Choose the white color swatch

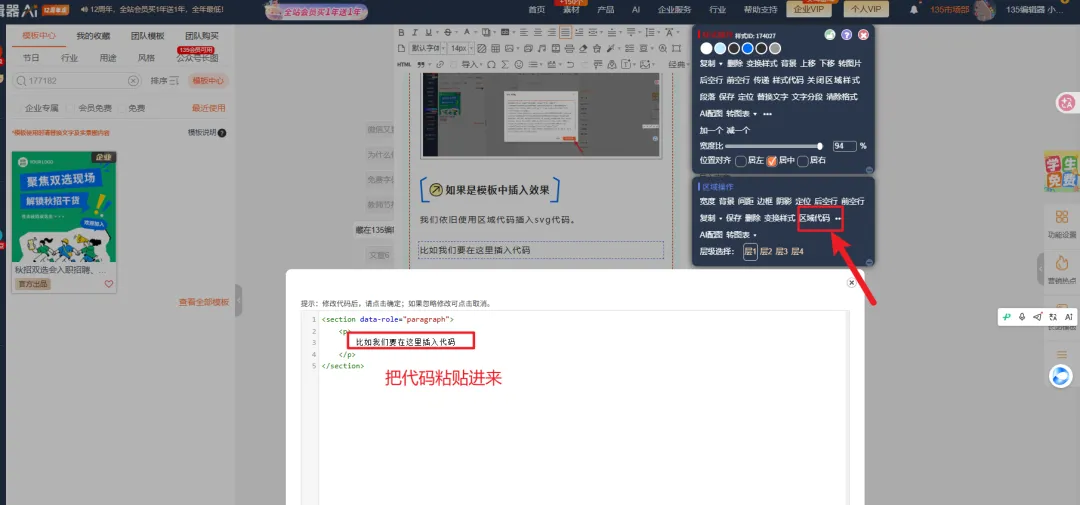point(707,48)
